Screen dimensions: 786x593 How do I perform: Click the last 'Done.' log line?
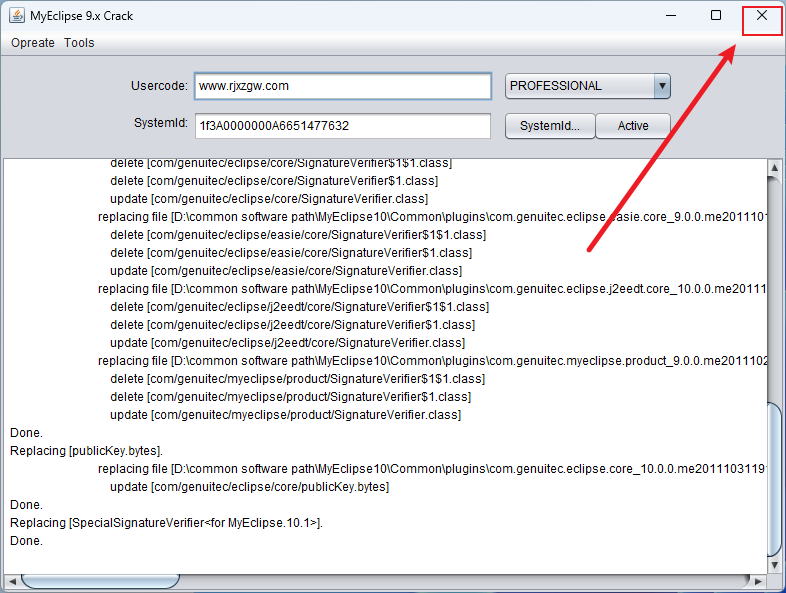[27, 541]
